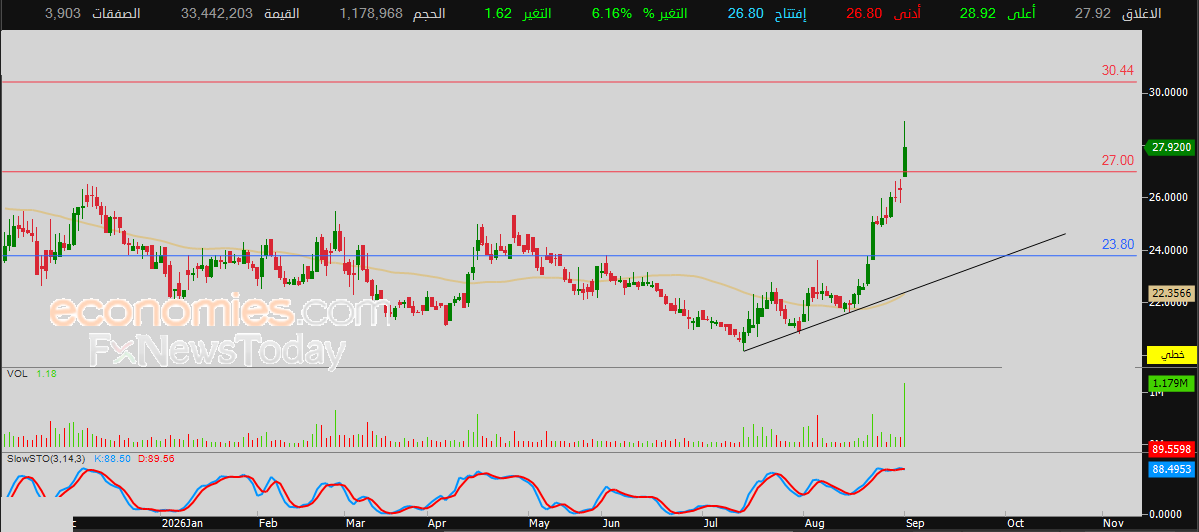The height and width of the screenshot is (532, 1199).
Task: Select the VOL indicator label
Action: tap(17, 374)
